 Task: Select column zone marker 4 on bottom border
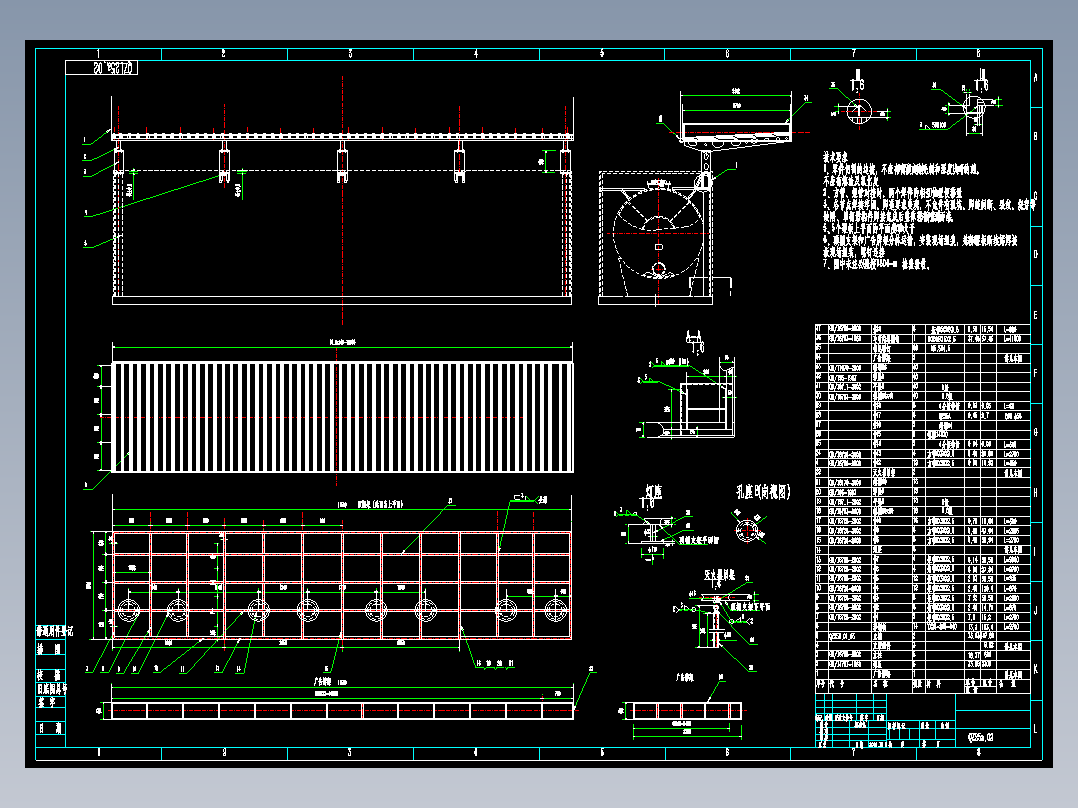476,753
